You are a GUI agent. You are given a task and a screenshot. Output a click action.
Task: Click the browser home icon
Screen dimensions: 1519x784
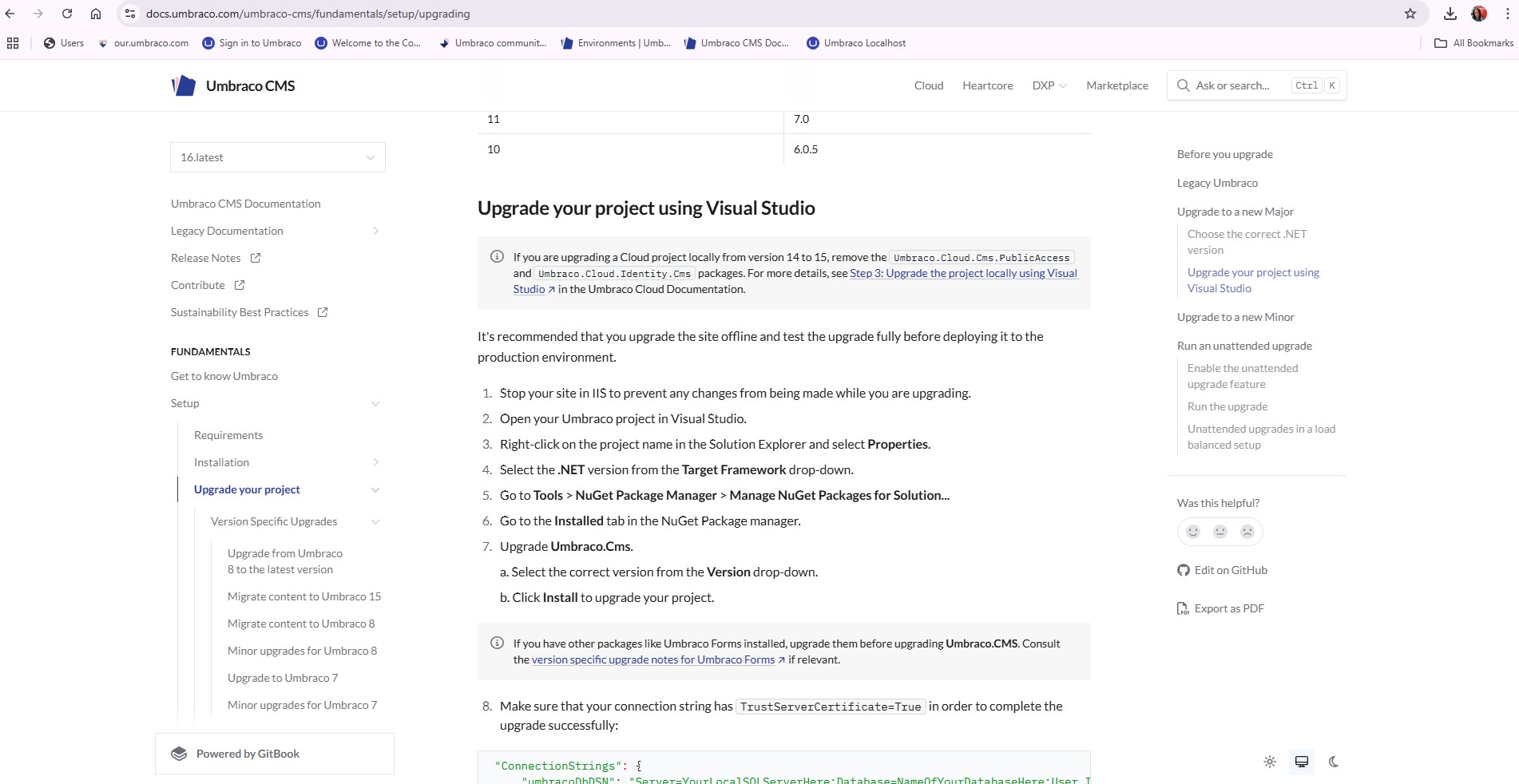click(x=96, y=14)
